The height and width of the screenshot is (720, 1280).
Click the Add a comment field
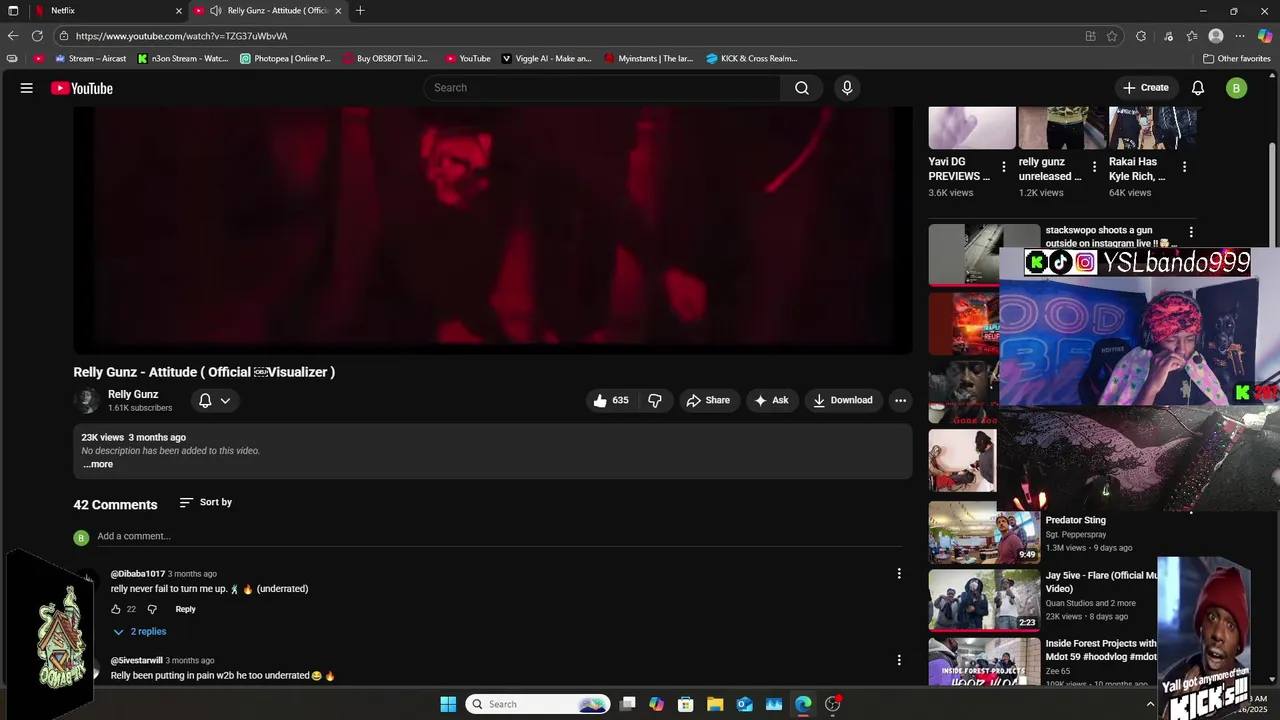500,537
